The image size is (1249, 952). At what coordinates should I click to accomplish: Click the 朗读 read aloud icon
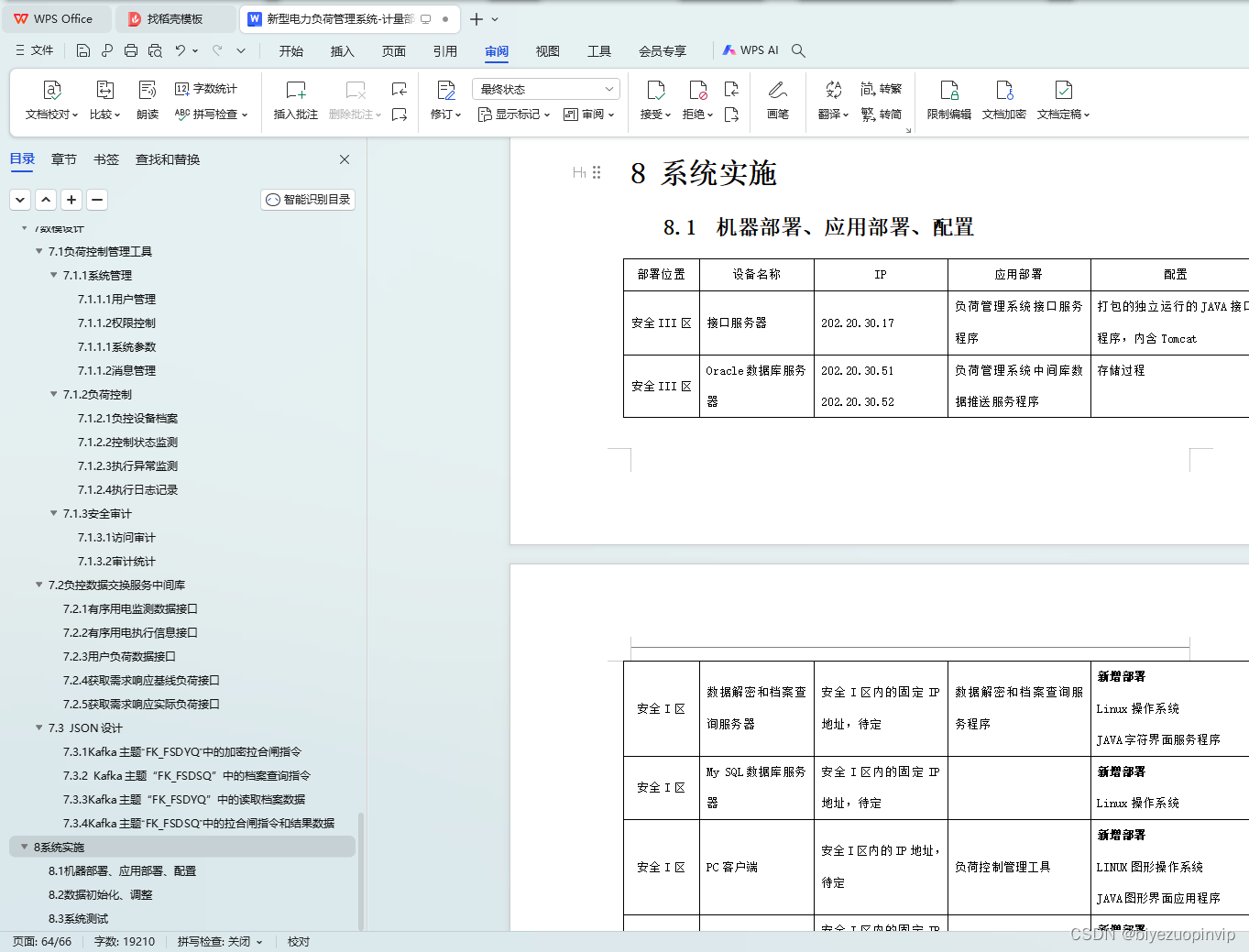pos(148,90)
